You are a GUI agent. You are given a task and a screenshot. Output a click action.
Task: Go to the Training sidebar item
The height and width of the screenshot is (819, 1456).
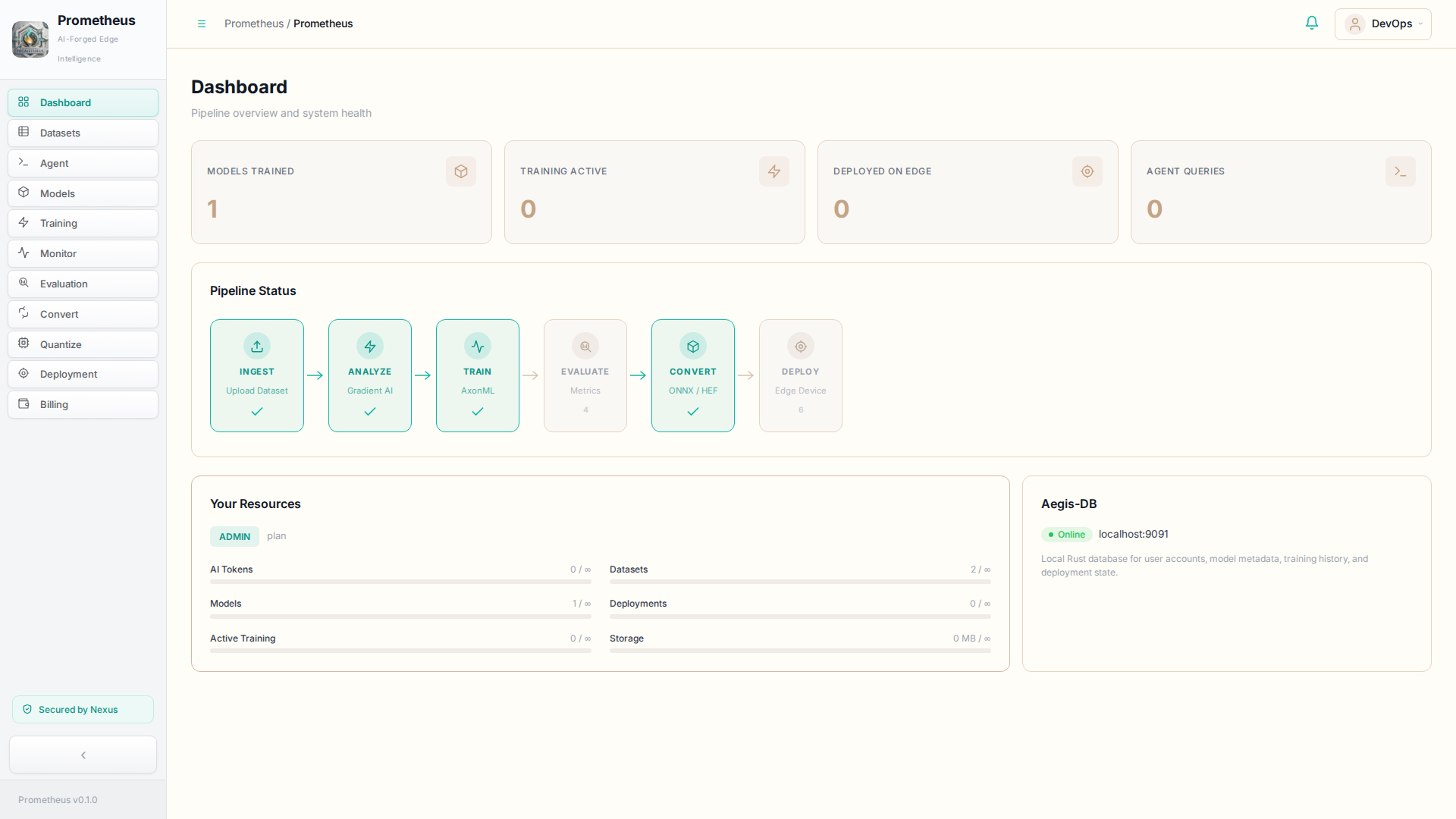pos(83,223)
